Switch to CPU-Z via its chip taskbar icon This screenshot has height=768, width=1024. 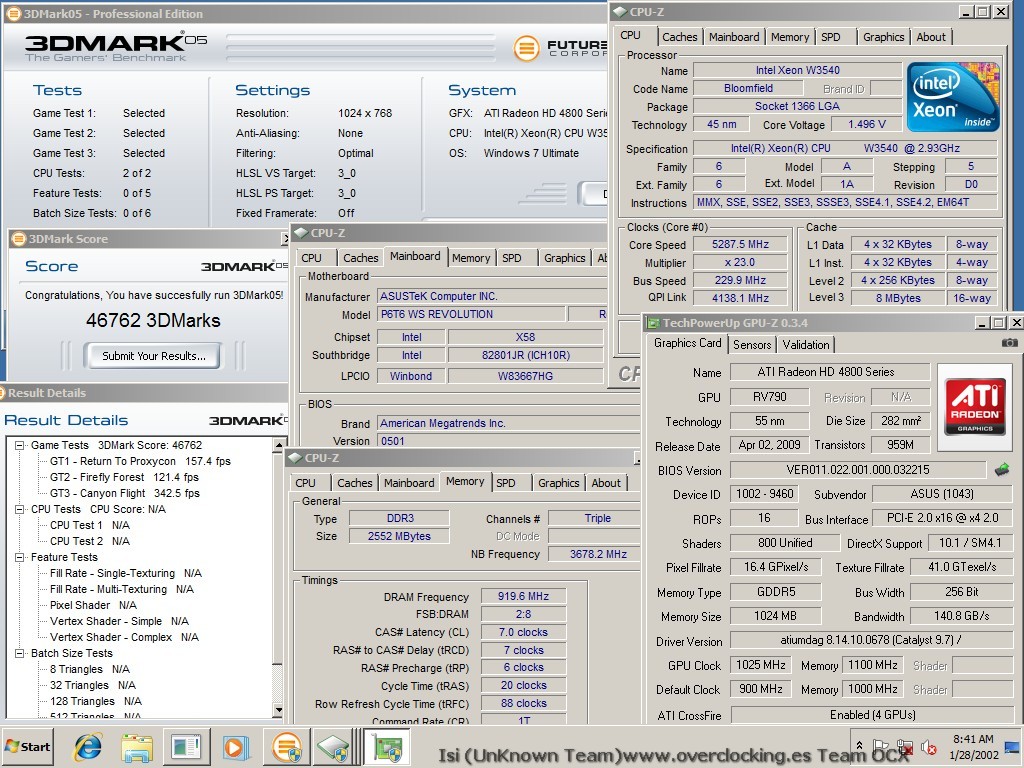pyautogui.click(x=336, y=747)
